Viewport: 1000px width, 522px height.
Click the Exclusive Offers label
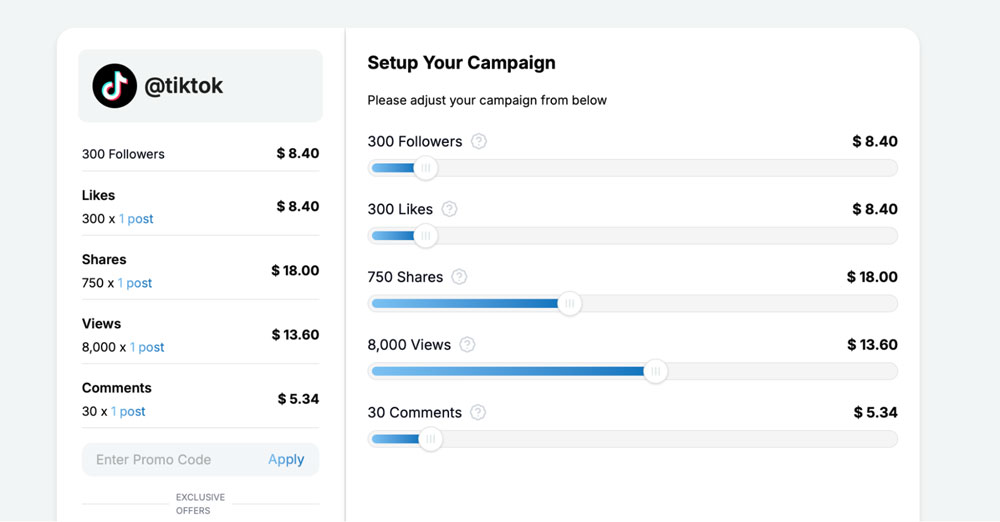point(200,504)
